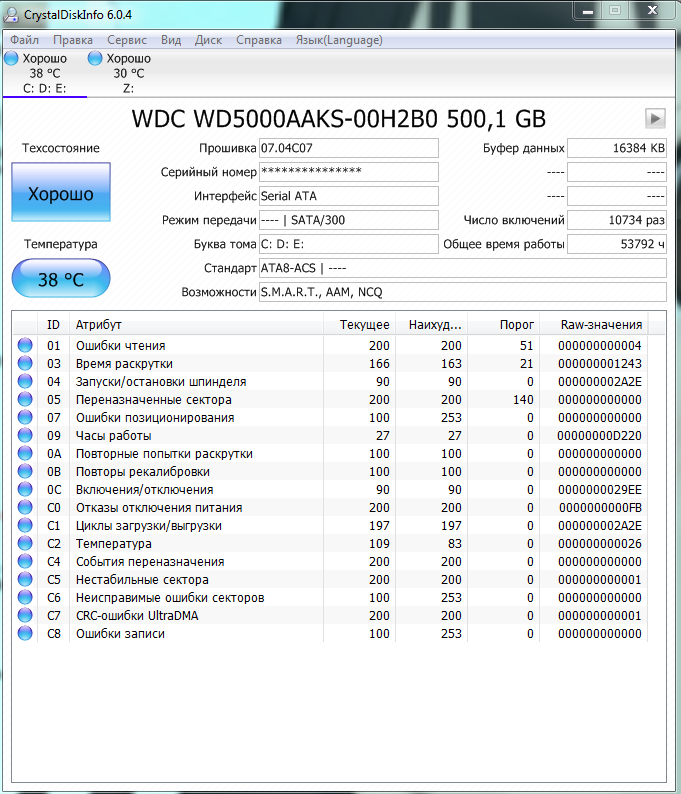Click status icon for Ошибки записи row
681x794 pixels.
[x=25, y=633]
